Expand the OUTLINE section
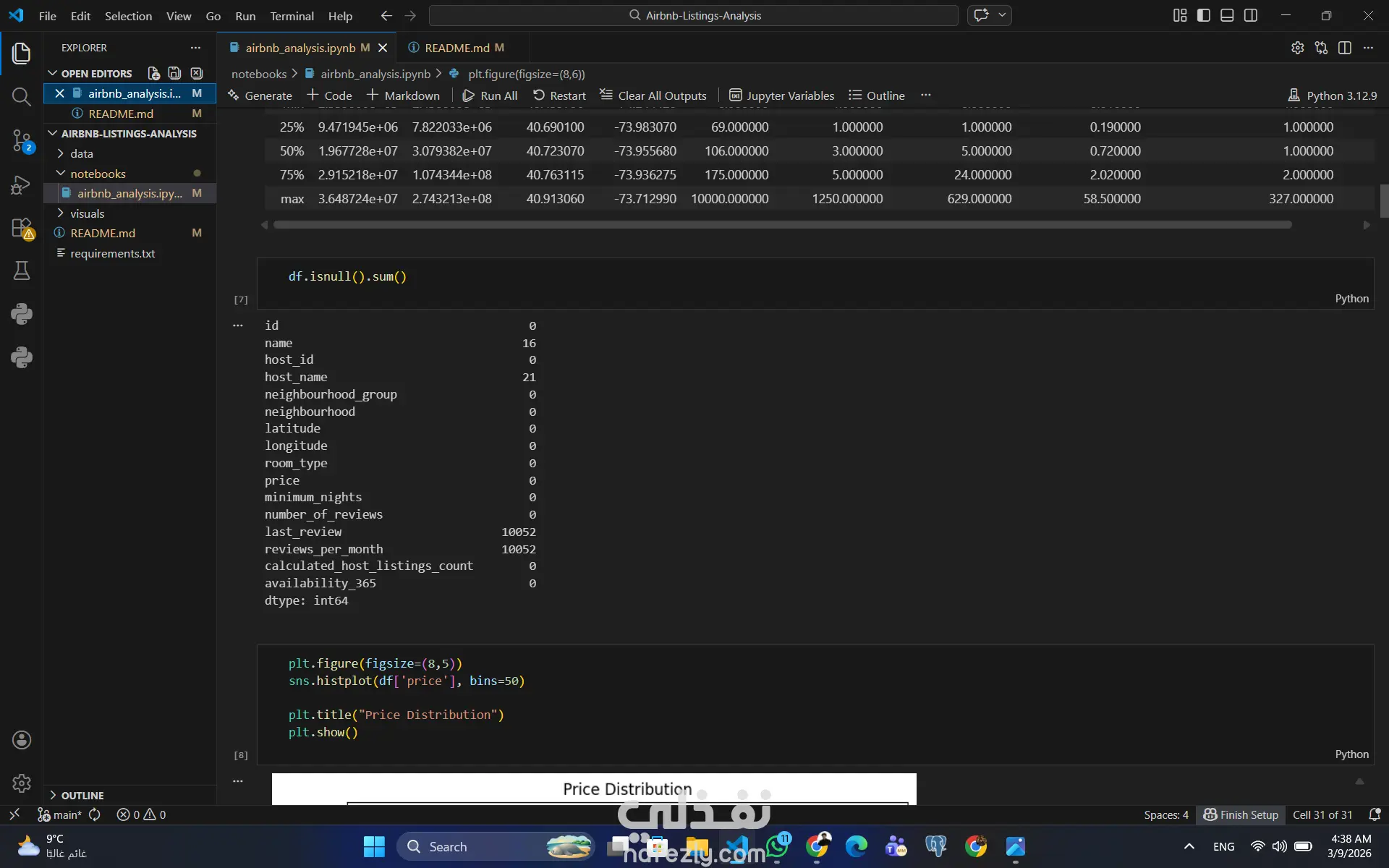 [82, 795]
